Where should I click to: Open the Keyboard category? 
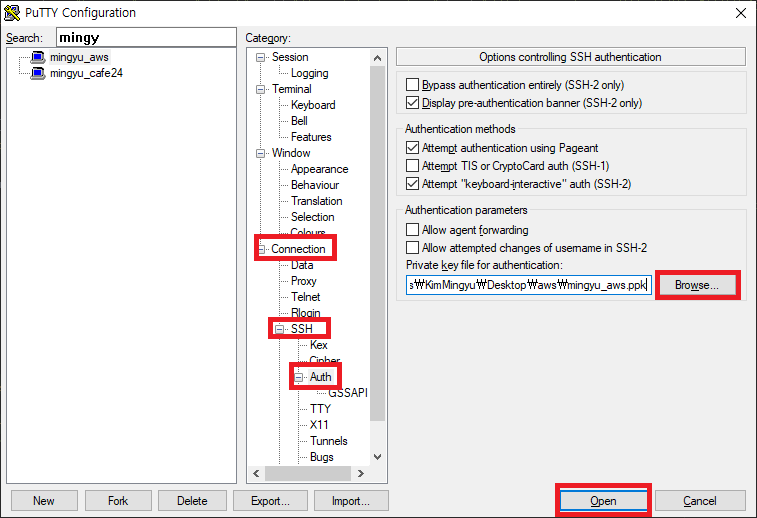click(x=313, y=105)
